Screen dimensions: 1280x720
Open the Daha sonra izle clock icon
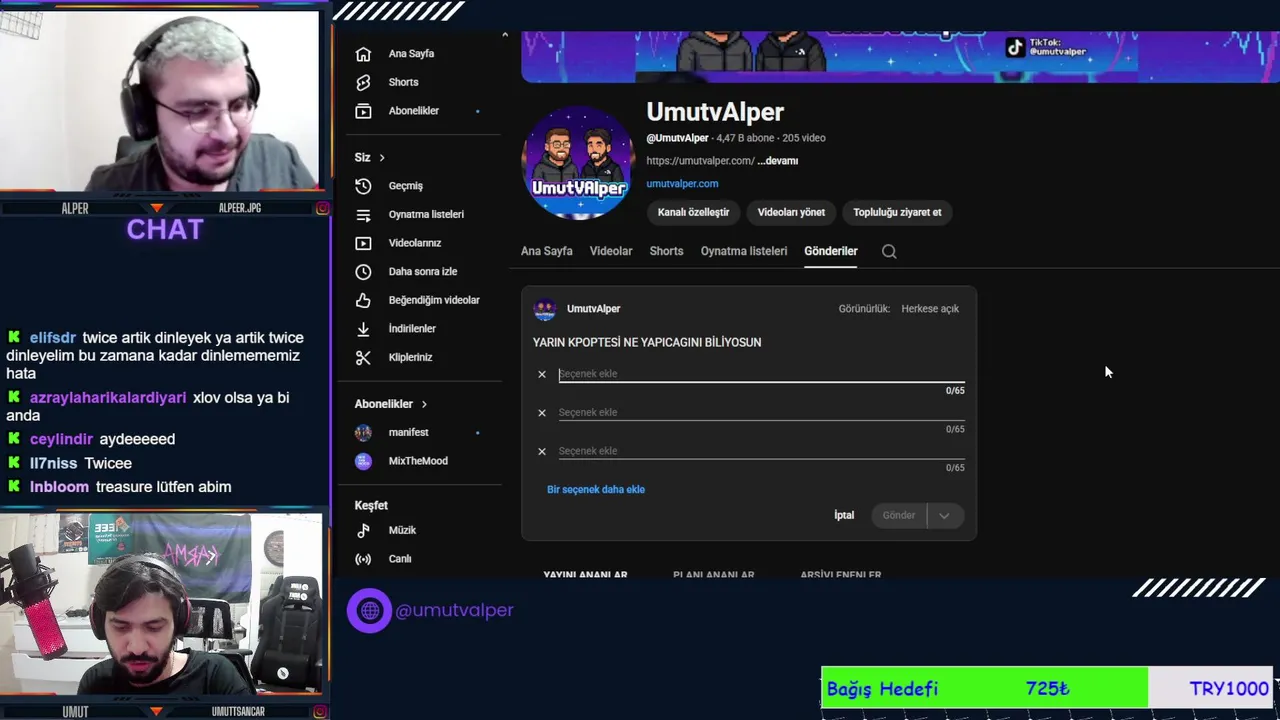(363, 272)
